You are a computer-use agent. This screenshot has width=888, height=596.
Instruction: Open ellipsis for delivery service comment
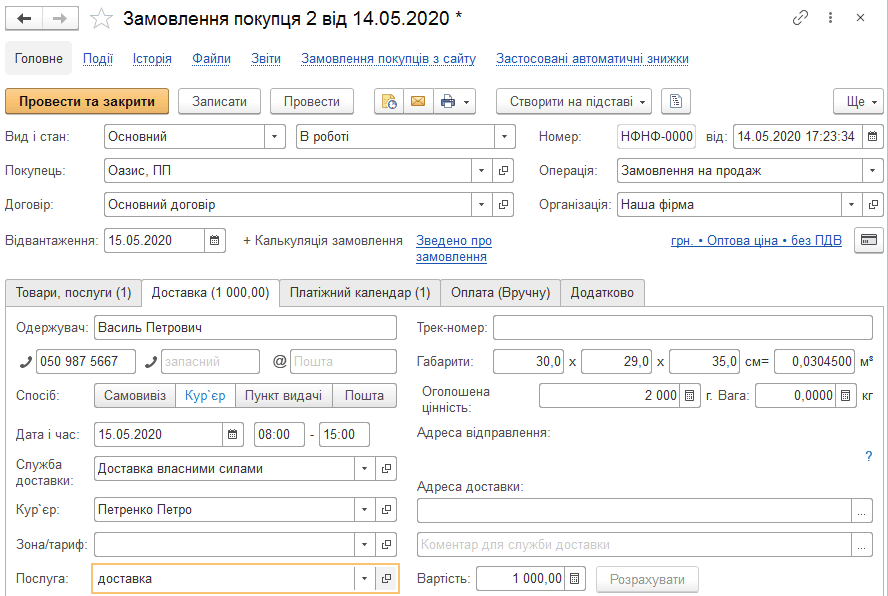(861, 544)
